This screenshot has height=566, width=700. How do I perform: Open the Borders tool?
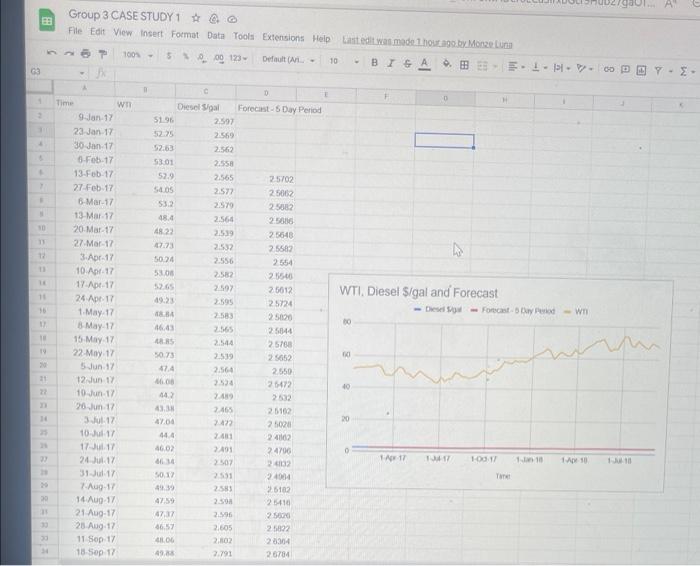464,65
